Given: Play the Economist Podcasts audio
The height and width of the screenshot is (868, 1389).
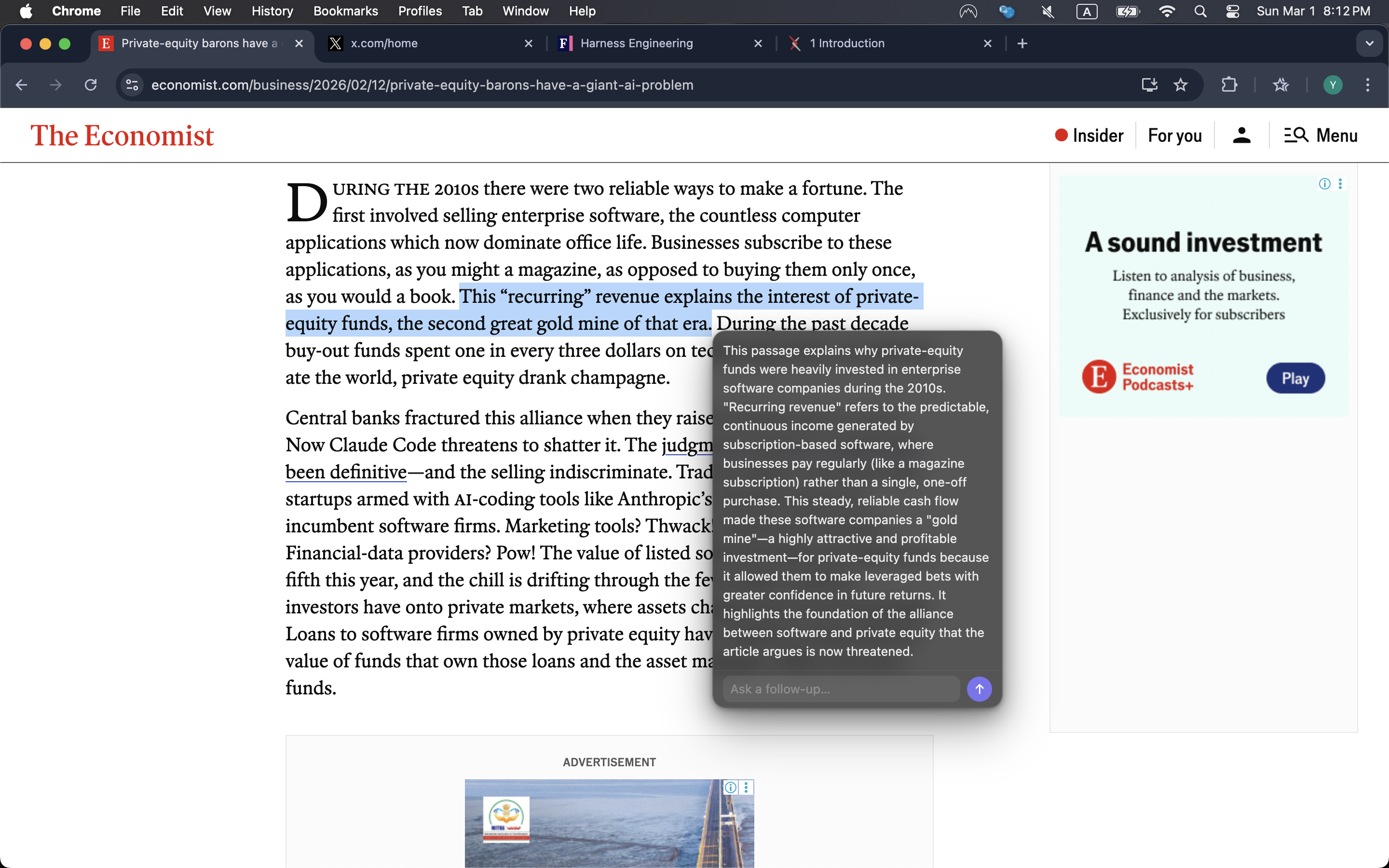Looking at the screenshot, I should coord(1295,378).
